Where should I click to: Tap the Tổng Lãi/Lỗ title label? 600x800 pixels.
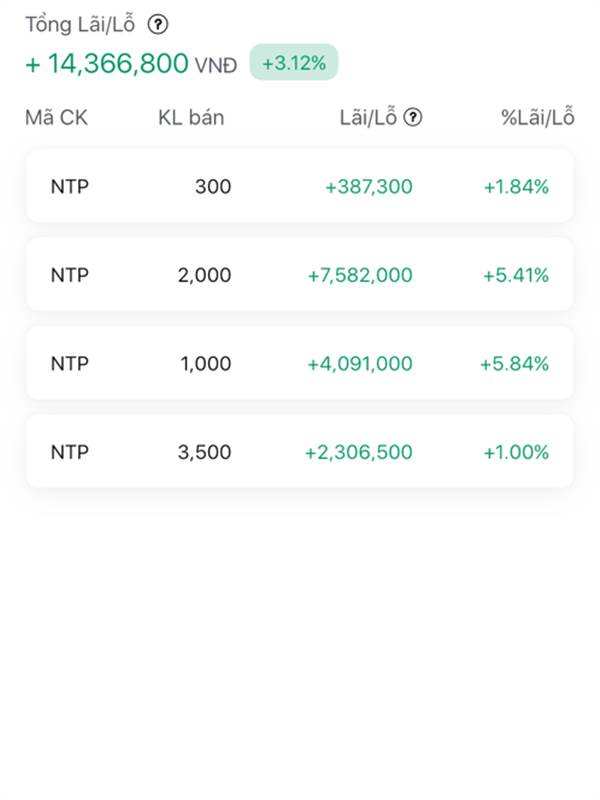(x=80, y=25)
